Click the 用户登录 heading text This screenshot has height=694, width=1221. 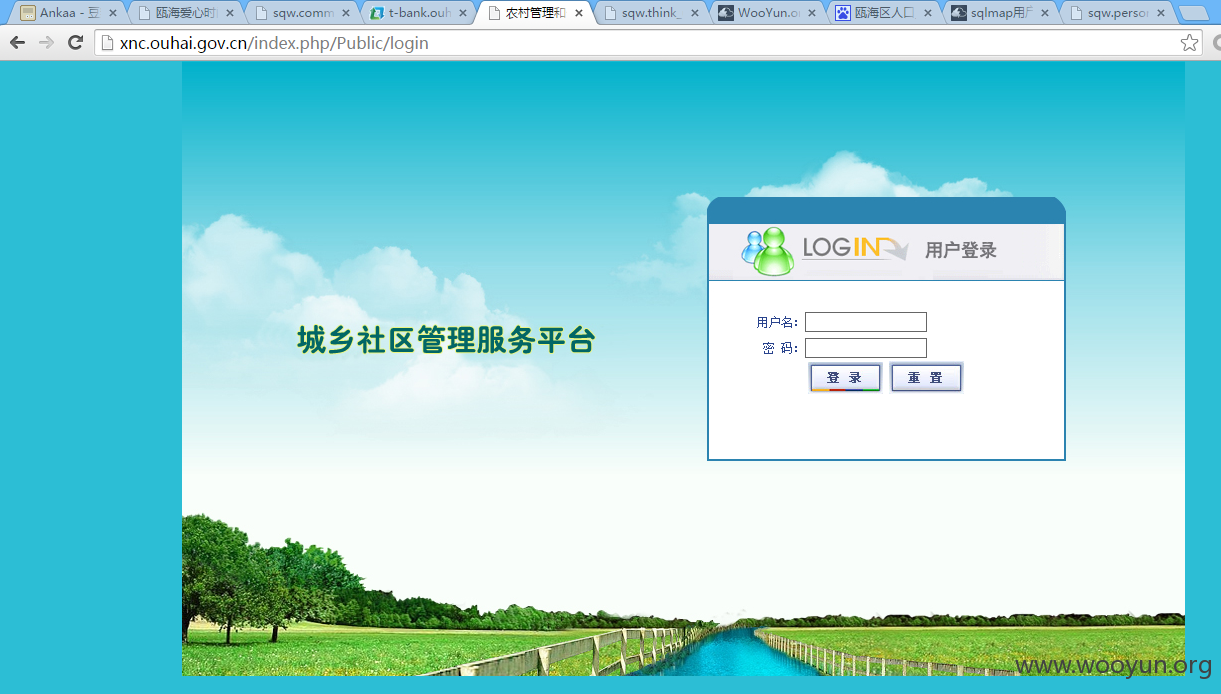tap(961, 250)
